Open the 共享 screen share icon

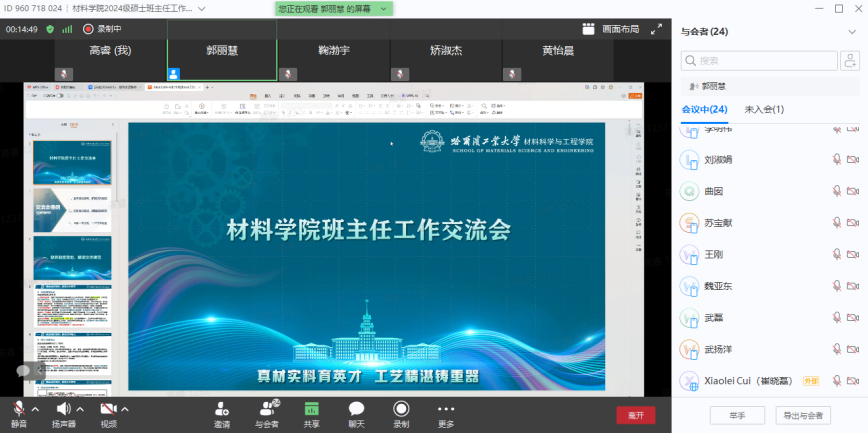tap(312, 409)
